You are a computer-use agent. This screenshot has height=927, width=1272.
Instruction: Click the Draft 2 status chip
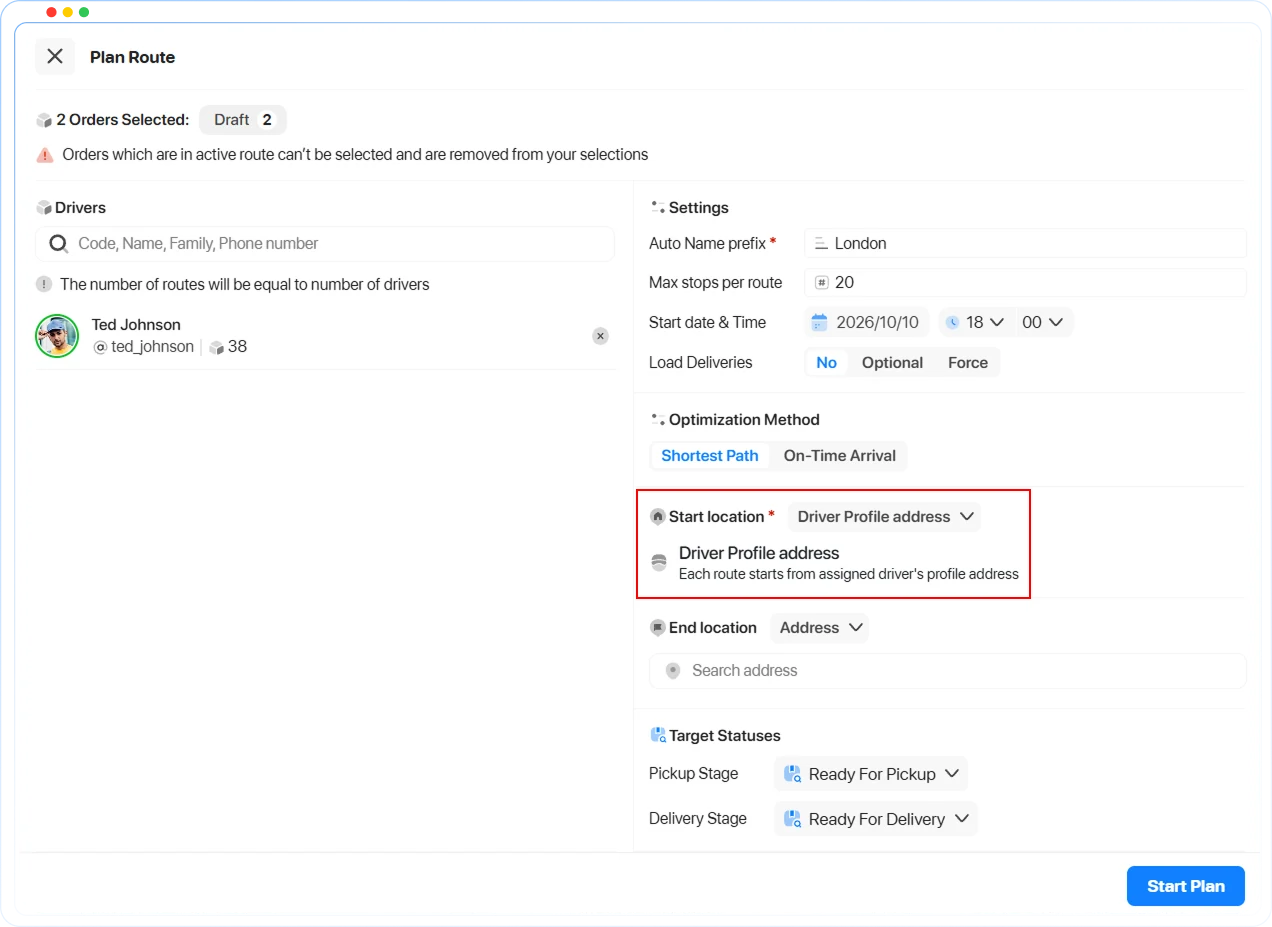pyautogui.click(x=243, y=120)
